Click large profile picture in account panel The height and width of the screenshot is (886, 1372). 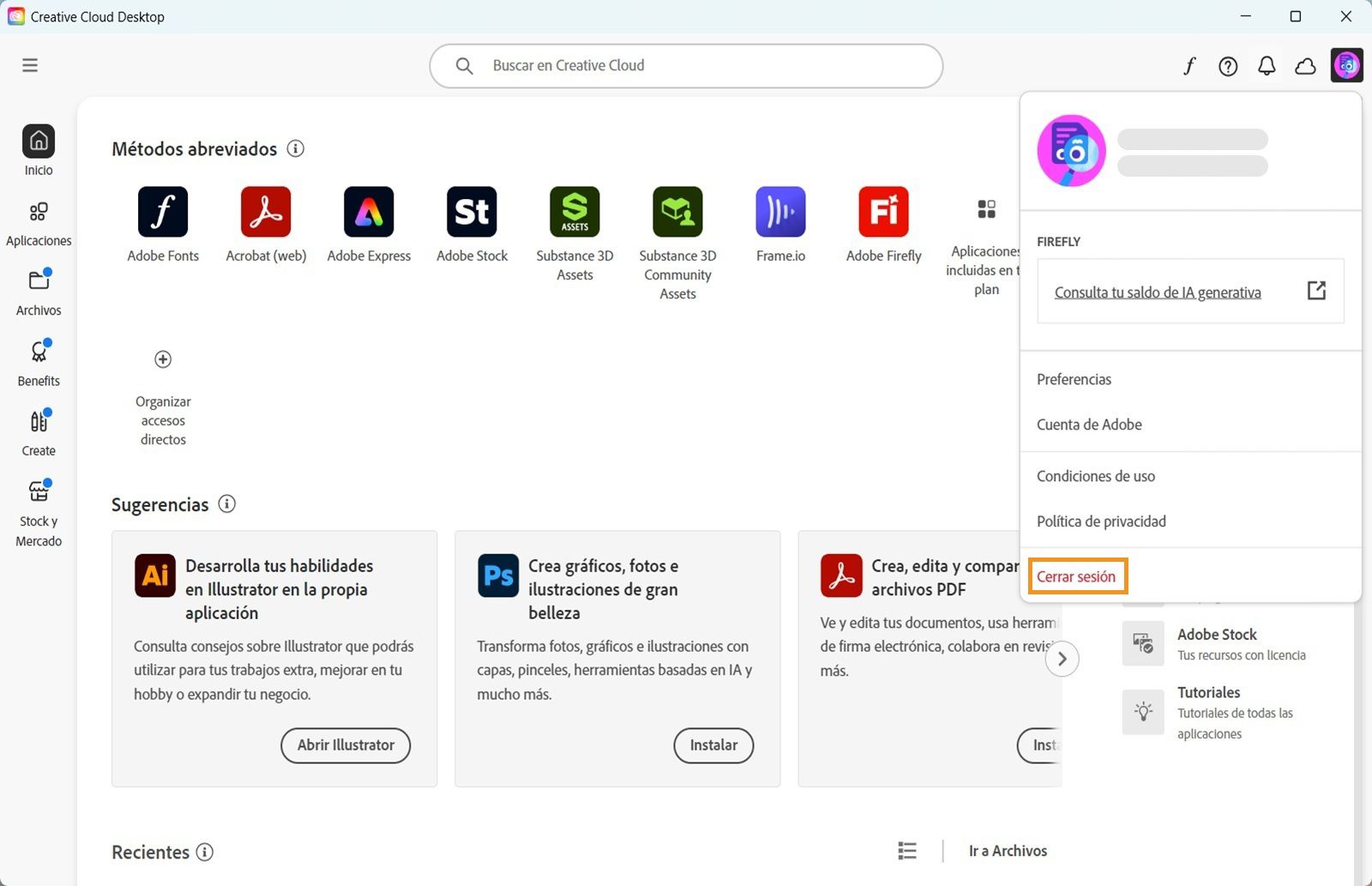point(1071,151)
